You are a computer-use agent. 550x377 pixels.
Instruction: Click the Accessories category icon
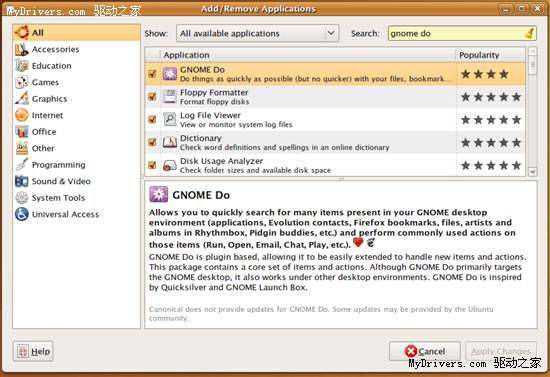tap(21, 49)
